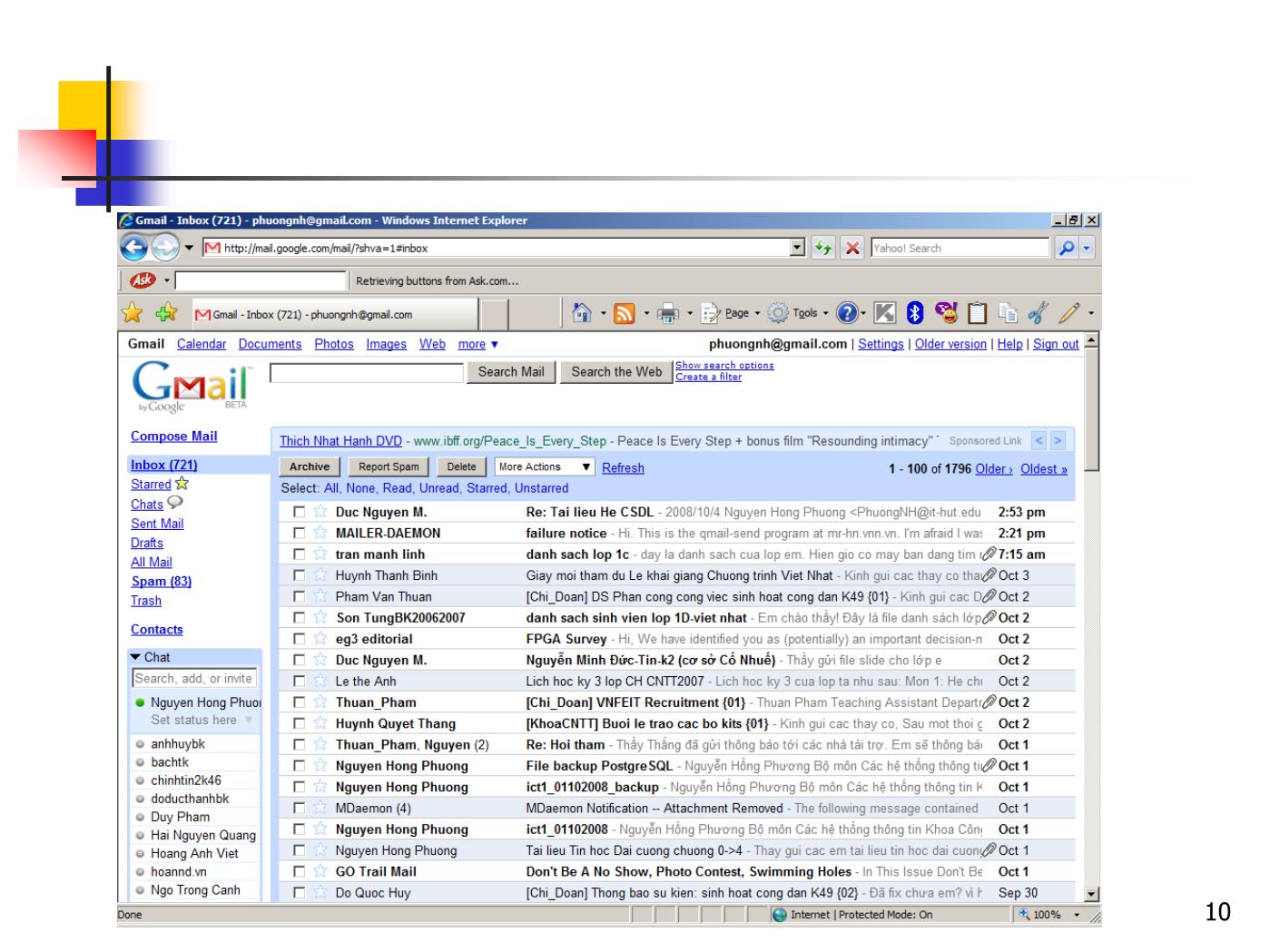The image size is (1270, 952).
Task: Open the Tools toolbar menu
Action: (798, 313)
